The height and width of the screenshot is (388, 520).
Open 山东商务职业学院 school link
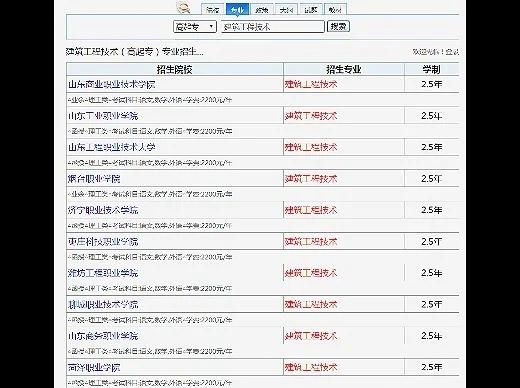pos(103,336)
